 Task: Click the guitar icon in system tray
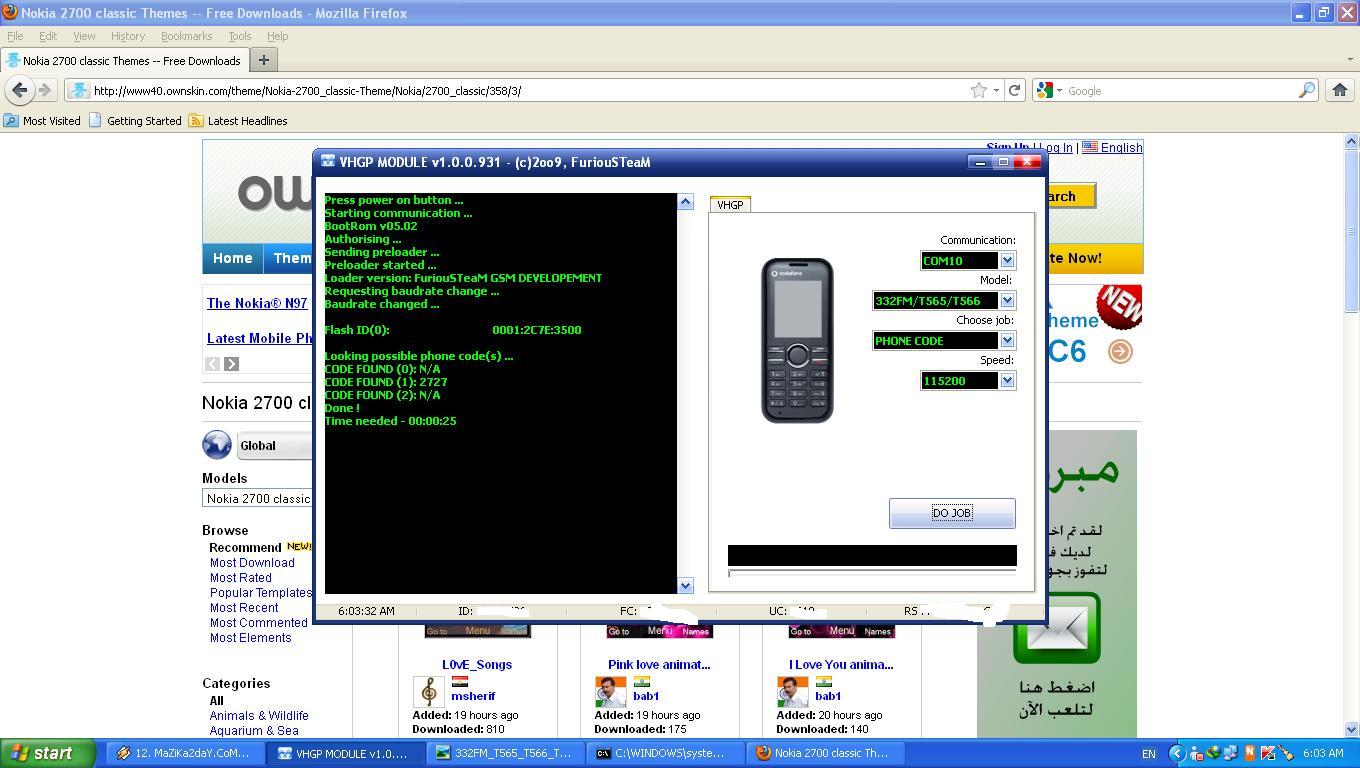point(1287,753)
